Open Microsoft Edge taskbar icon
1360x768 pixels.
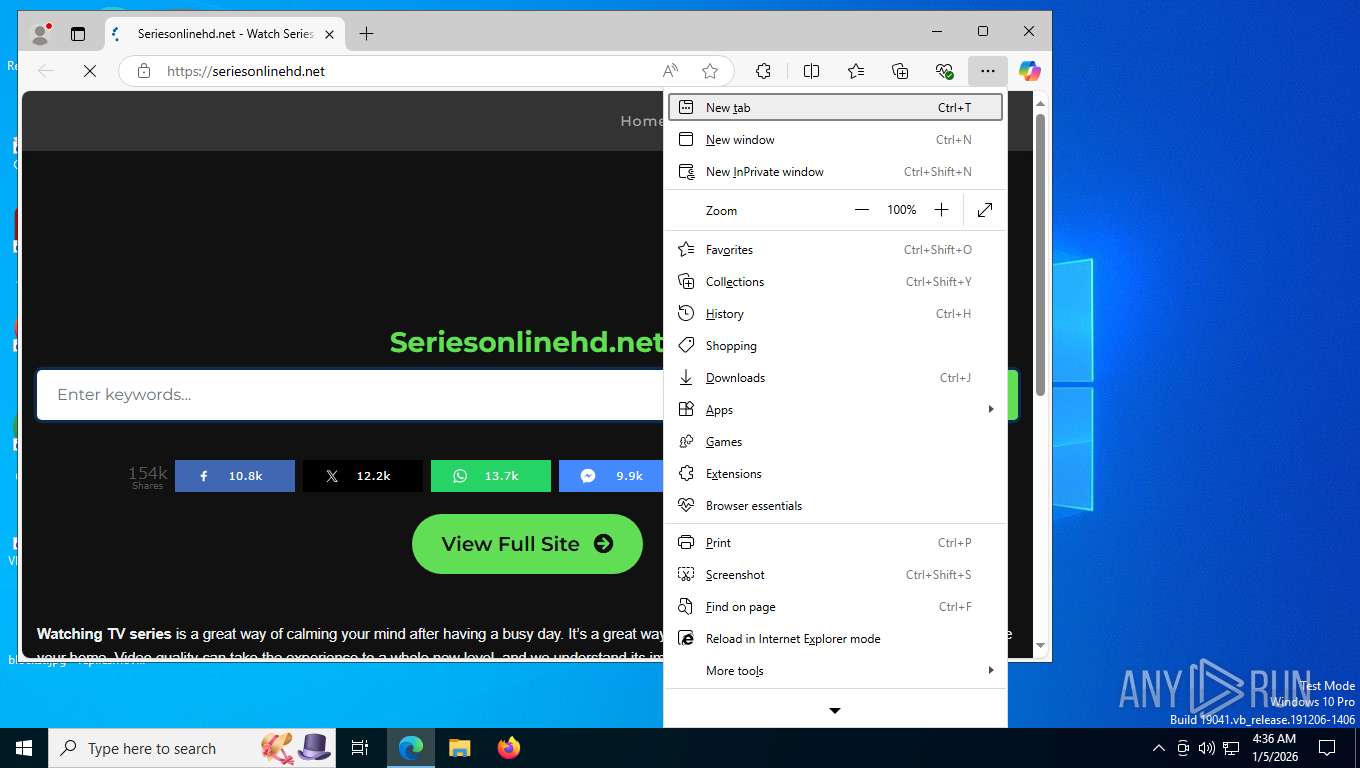coord(411,748)
